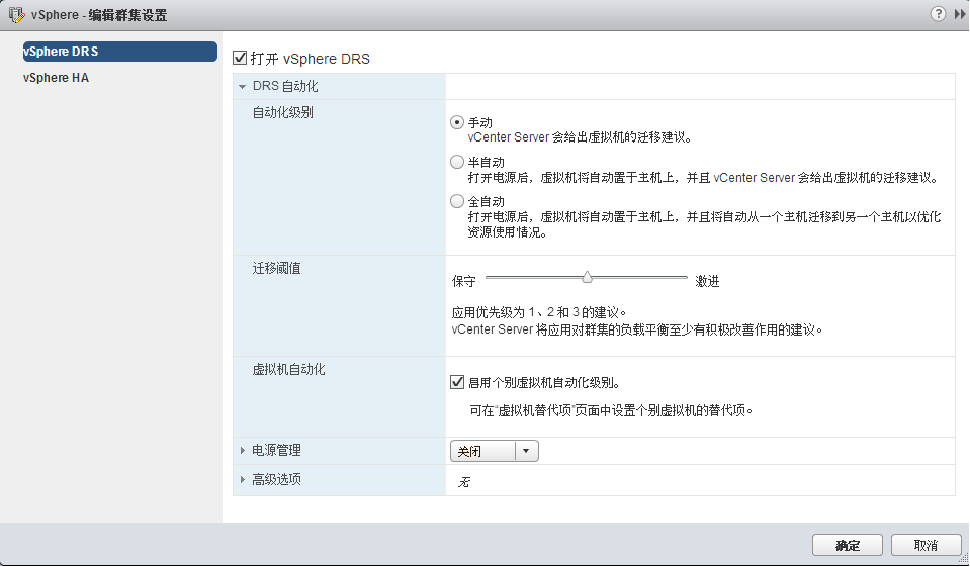Click the 虚拟机自动化 row label
Viewport: 970px width, 567px height.
click(288, 369)
